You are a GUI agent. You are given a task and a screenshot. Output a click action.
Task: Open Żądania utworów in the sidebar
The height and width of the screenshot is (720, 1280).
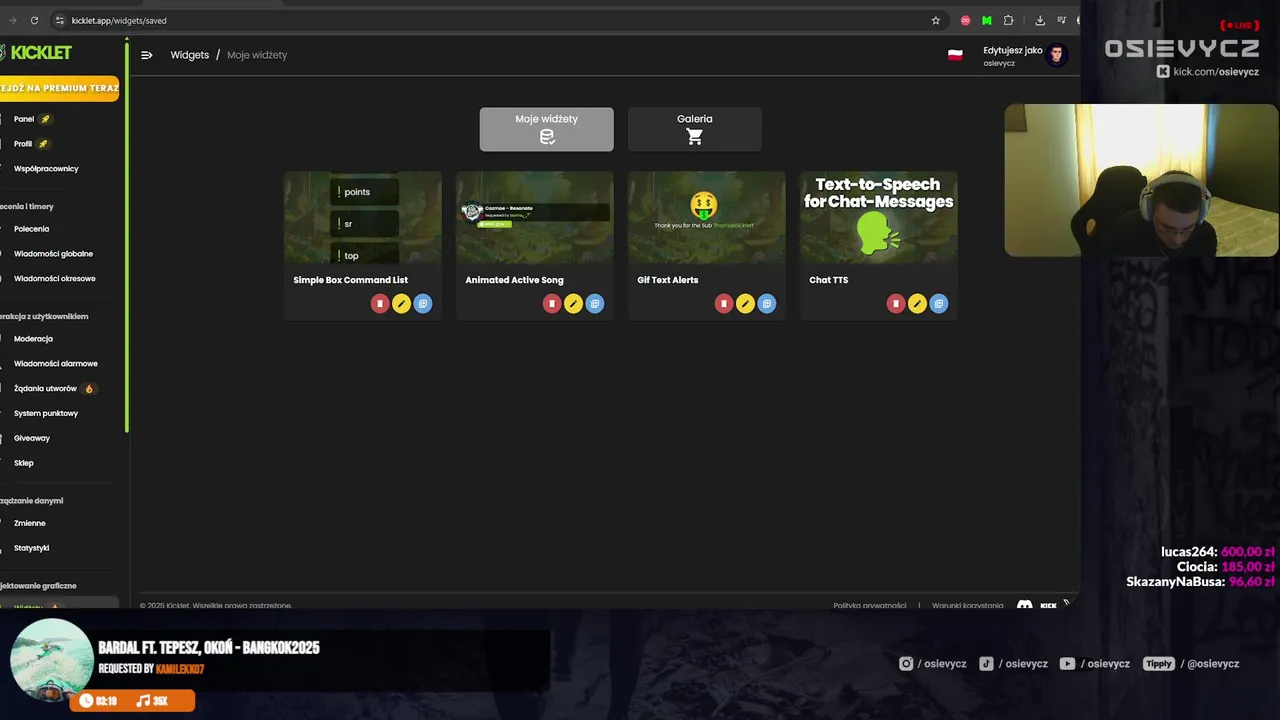[x=45, y=389]
